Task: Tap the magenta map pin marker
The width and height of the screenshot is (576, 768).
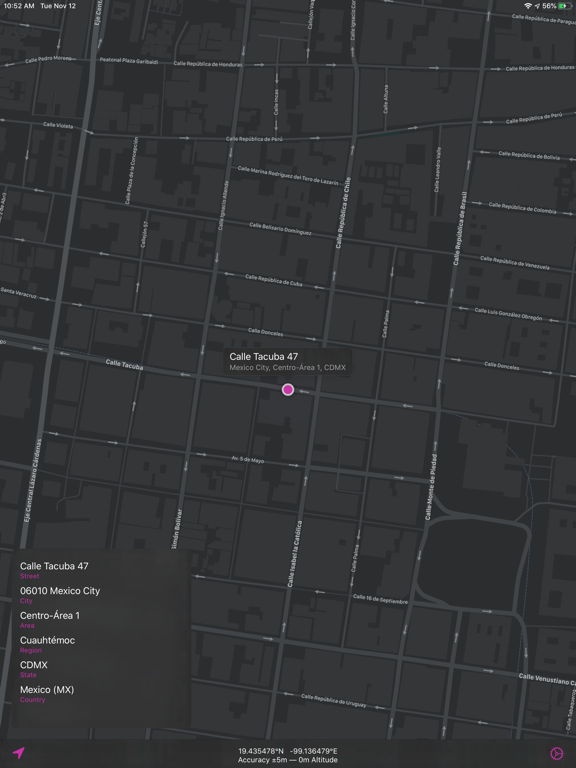Action: point(288,389)
